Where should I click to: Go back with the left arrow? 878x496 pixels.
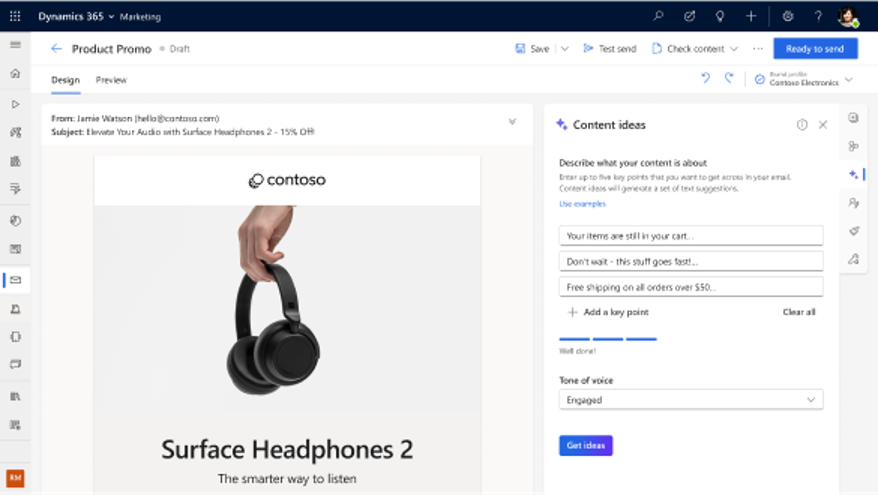56,49
